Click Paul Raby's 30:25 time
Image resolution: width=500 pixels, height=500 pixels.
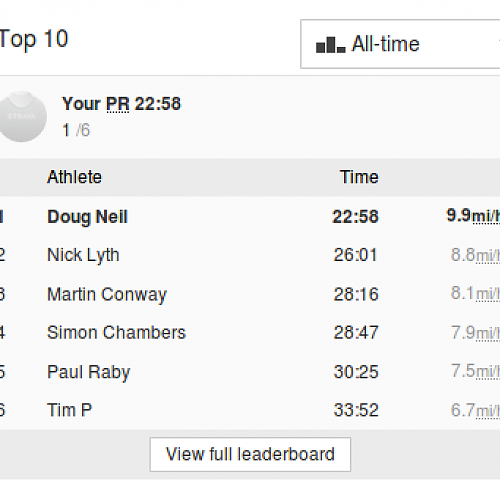tap(356, 372)
